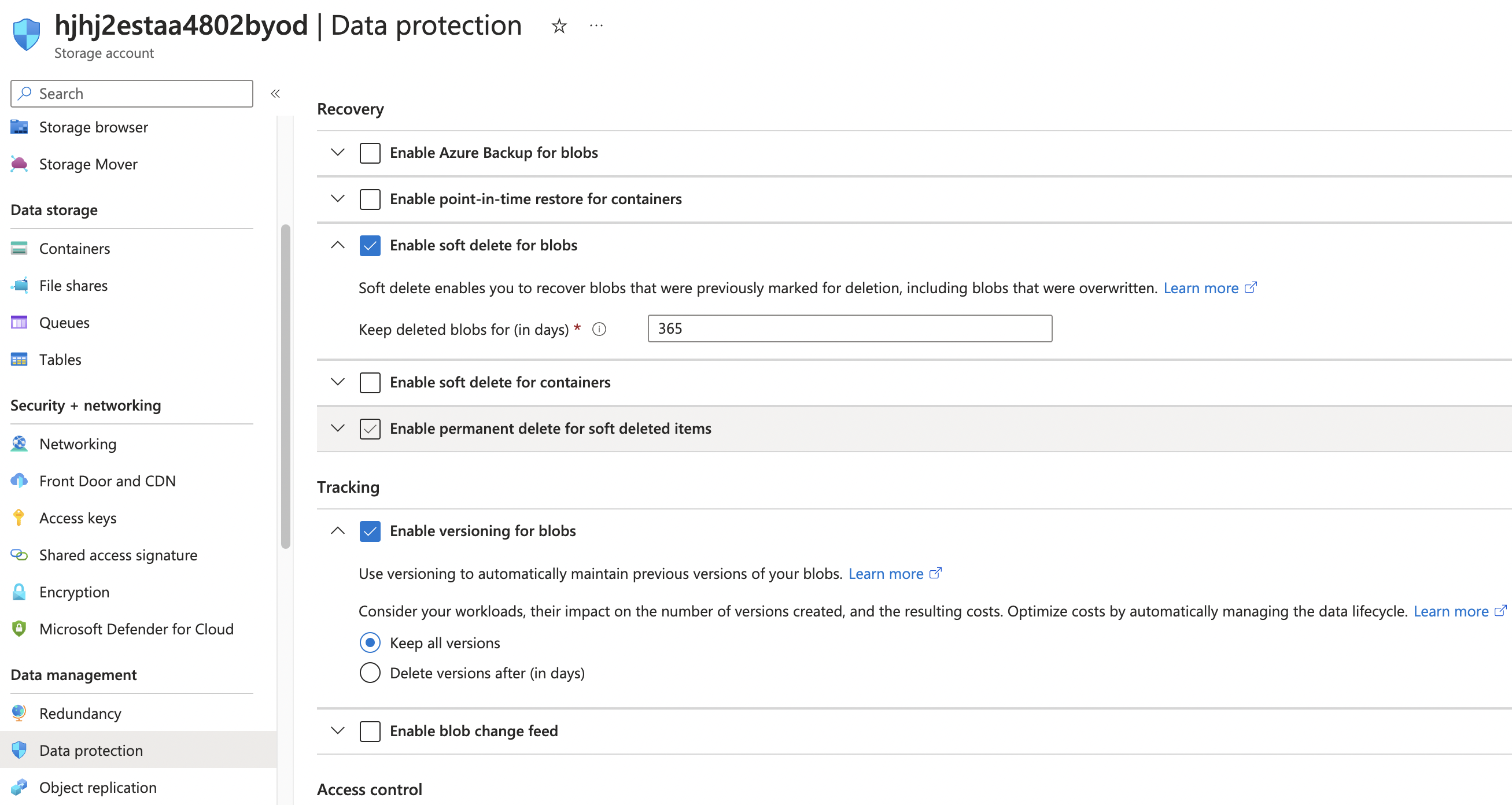Image resolution: width=1512 pixels, height=805 pixels.
Task: Click the Storage Mover icon
Action: tap(19, 164)
